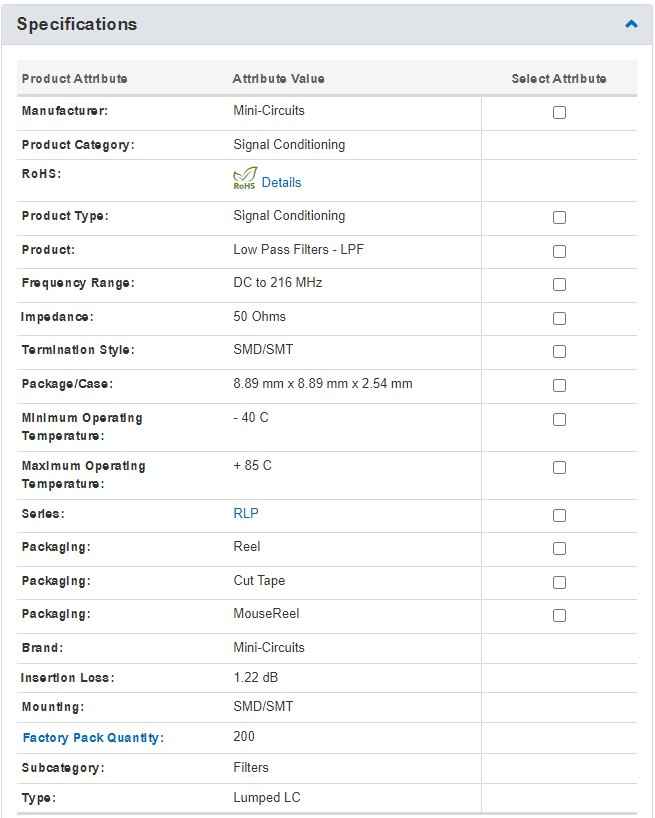This screenshot has width=655, height=818.
Task: Check the Series RLP checkbox
Action: coord(559,516)
